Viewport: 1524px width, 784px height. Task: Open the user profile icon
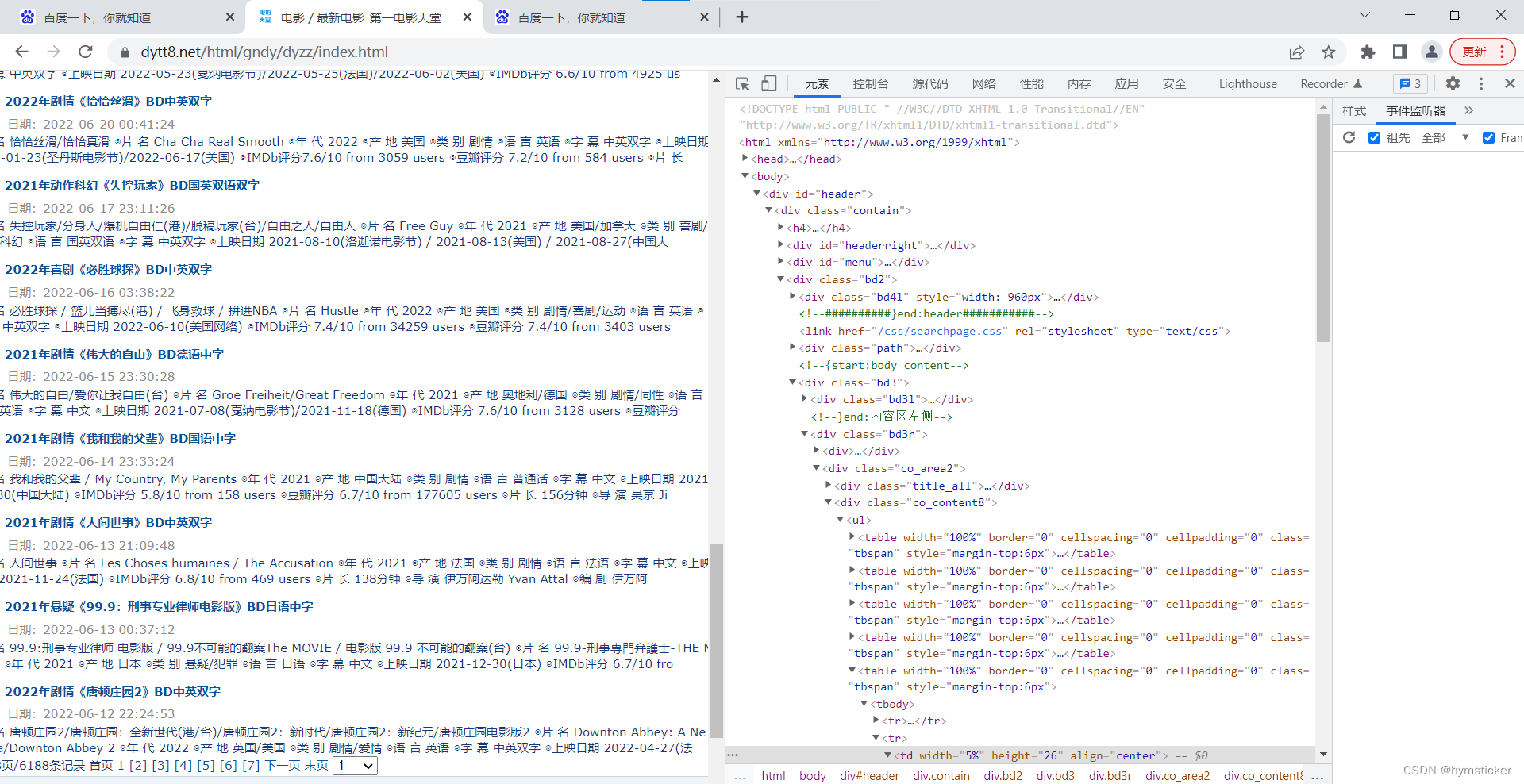(1431, 52)
